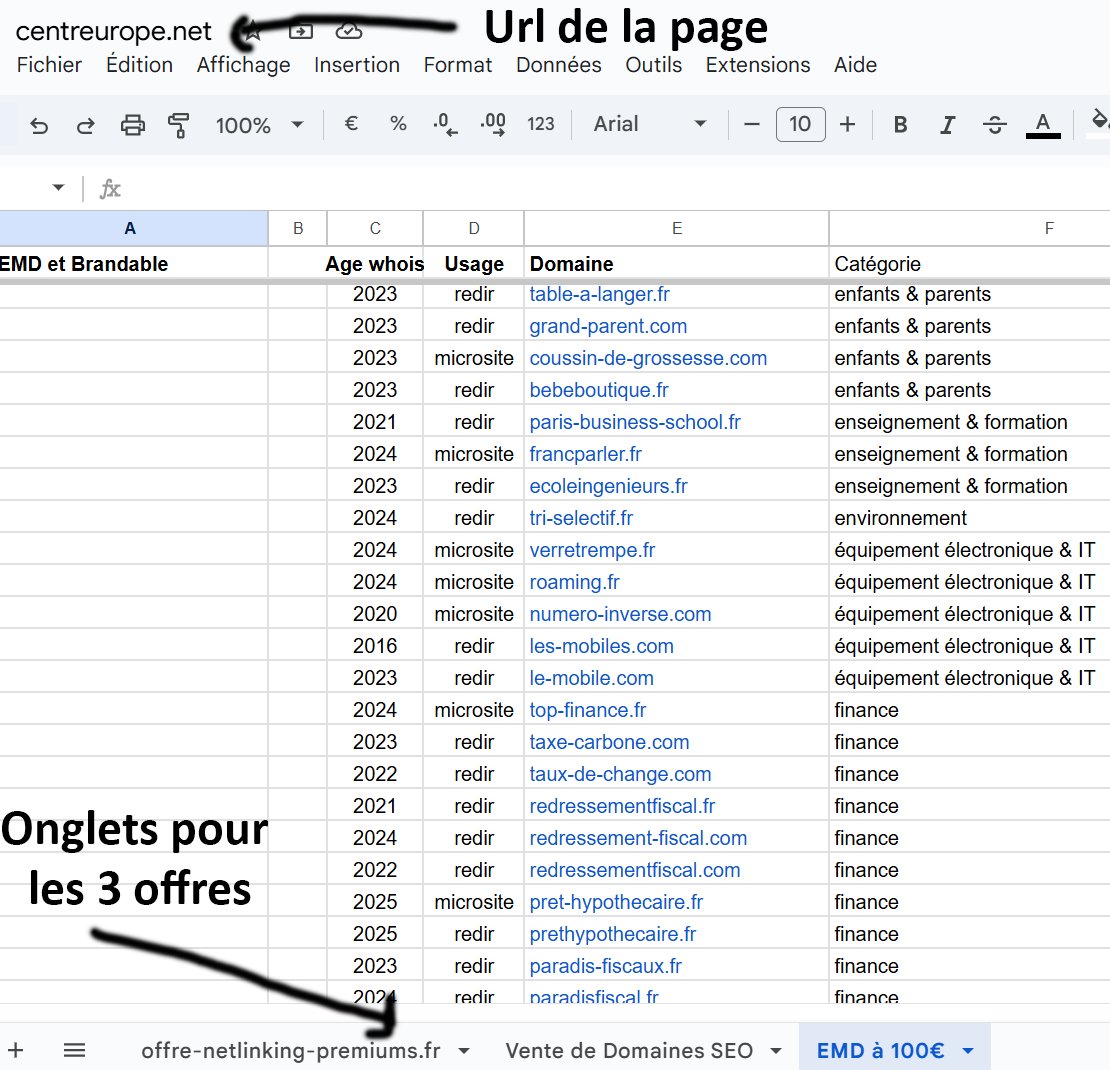Expand offre-netlinking-premiums.fr tab menu arrow
The image size is (1110, 1070).
[464, 1051]
